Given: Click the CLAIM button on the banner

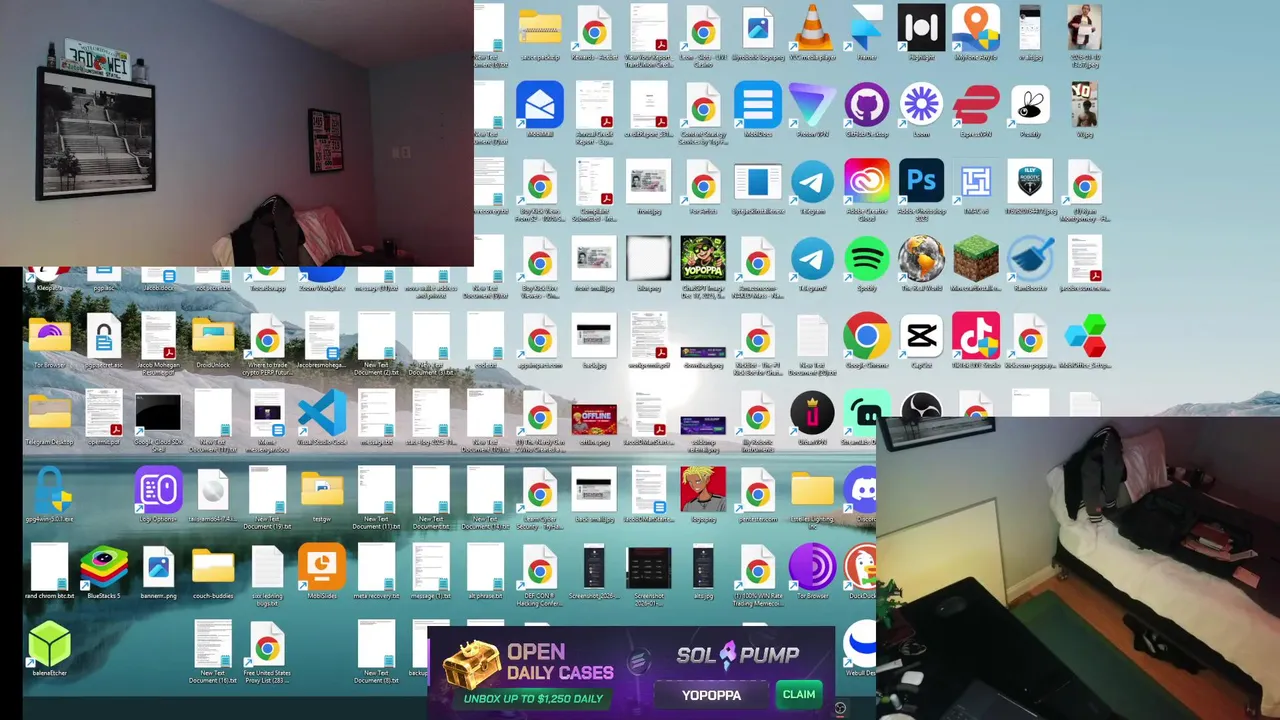Looking at the screenshot, I should pyautogui.click(x=799, y=694).
